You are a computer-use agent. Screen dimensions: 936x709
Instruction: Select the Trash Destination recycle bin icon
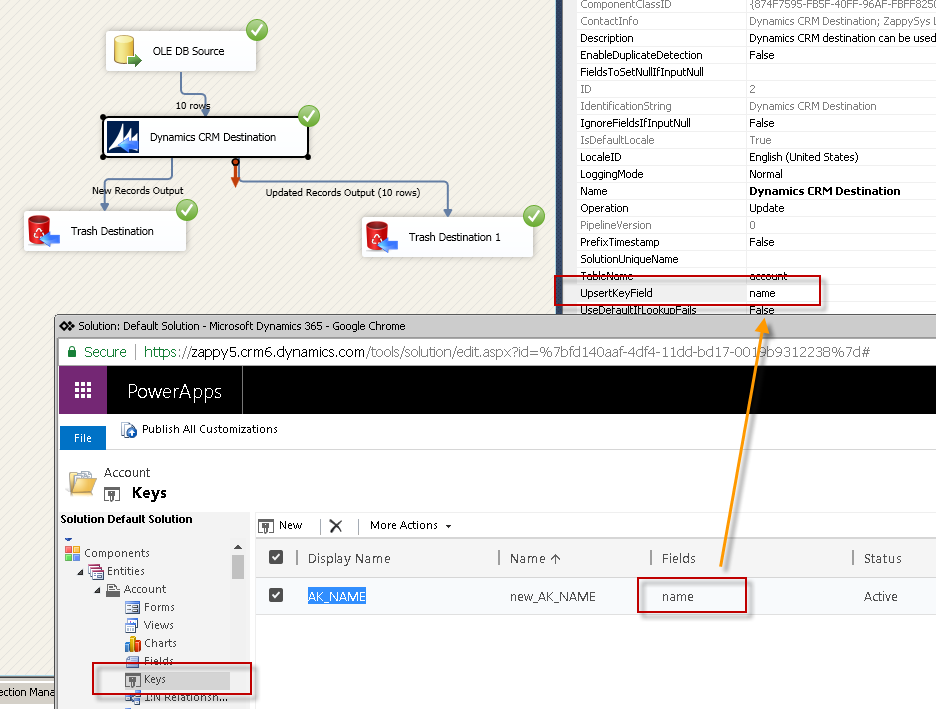(44, 230)
